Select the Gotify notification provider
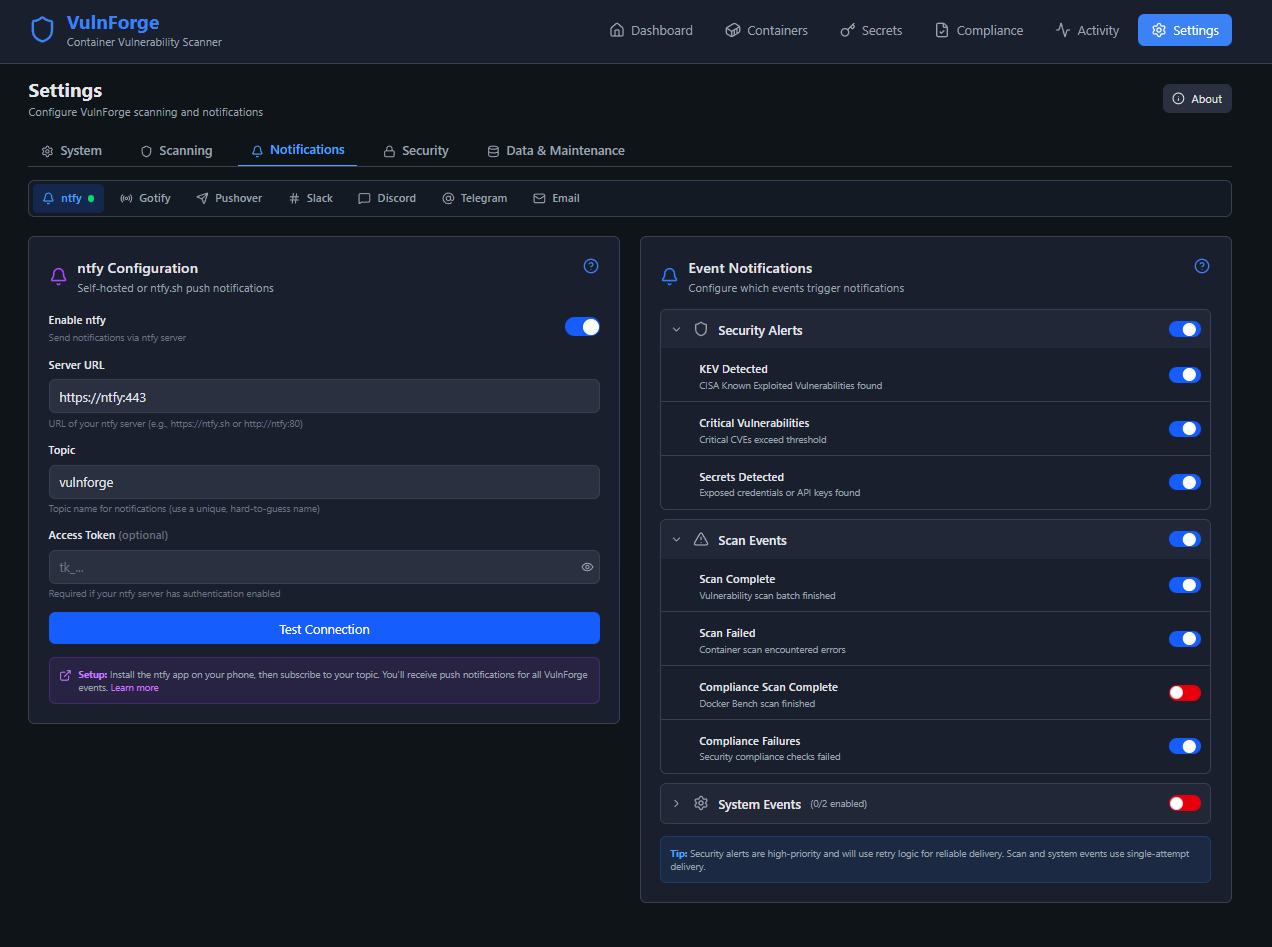Viewport: 1272px width, 947px height. coord(145,198)
